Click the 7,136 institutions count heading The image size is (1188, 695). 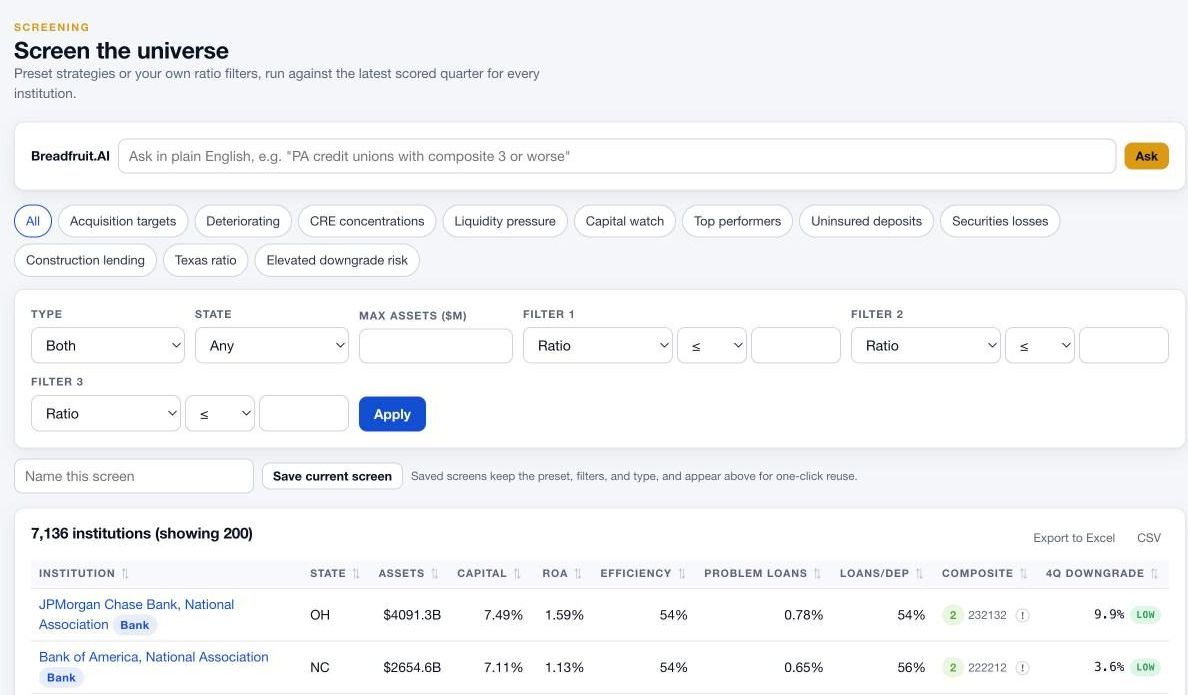point(142,534)
